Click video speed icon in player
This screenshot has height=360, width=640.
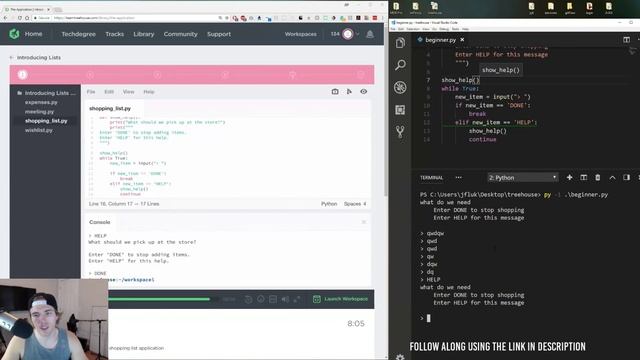(261, 299)
